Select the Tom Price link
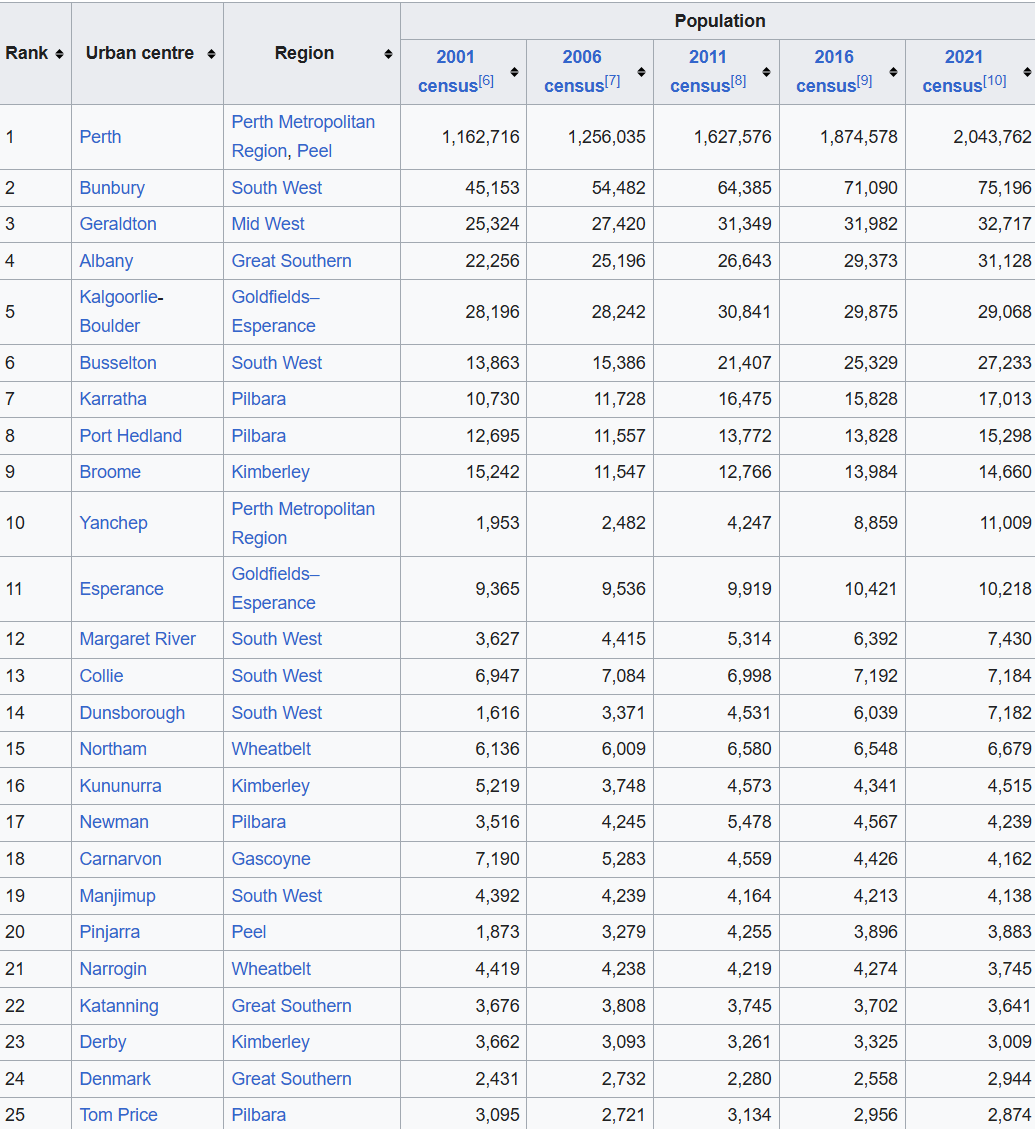Viewport: 1035px width, 1129px height. (118, 1114)
